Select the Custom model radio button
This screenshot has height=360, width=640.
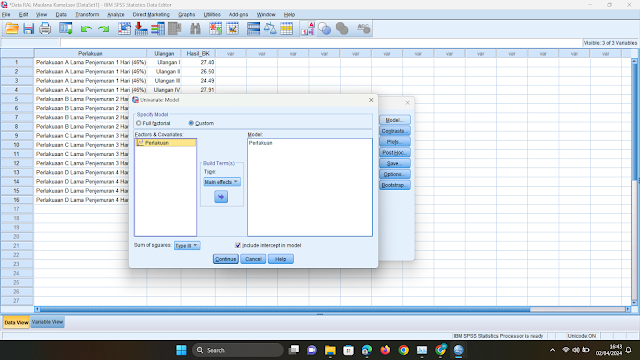[x=191, y=123]
